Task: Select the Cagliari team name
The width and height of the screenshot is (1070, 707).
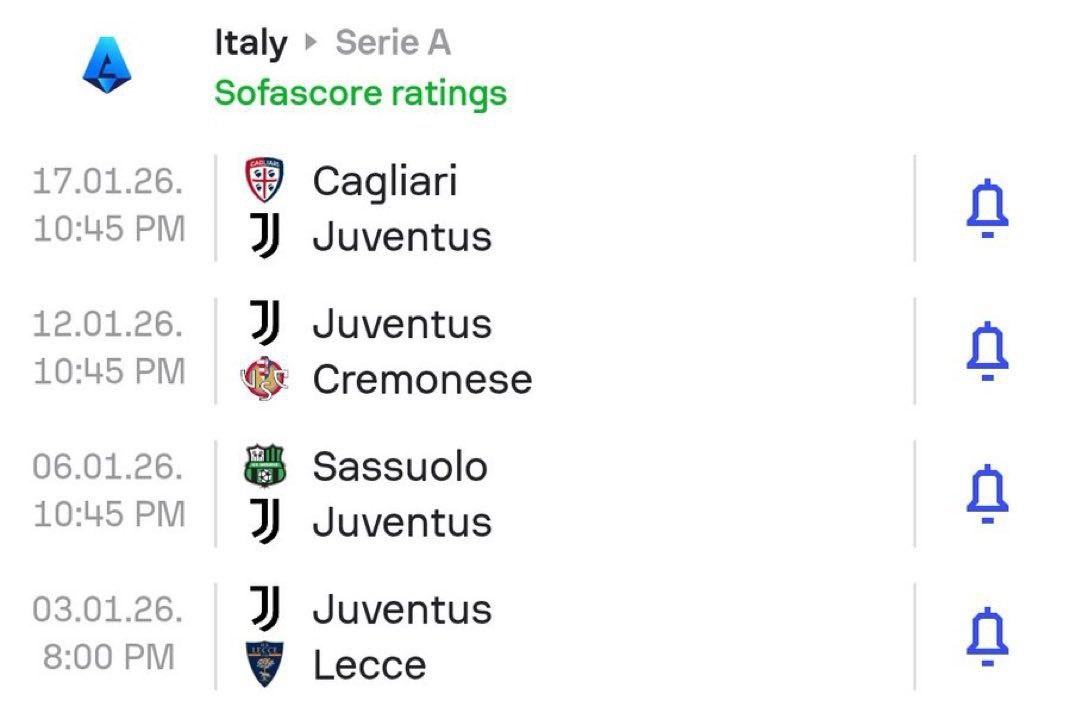Action: (385, 181)
